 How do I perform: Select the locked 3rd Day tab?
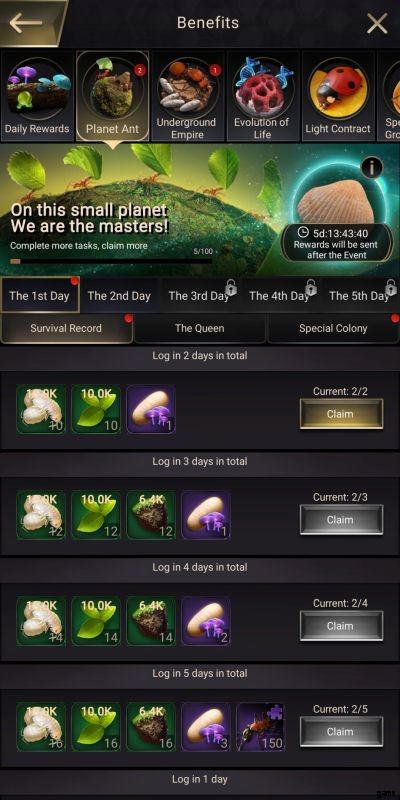pos(199,295)
